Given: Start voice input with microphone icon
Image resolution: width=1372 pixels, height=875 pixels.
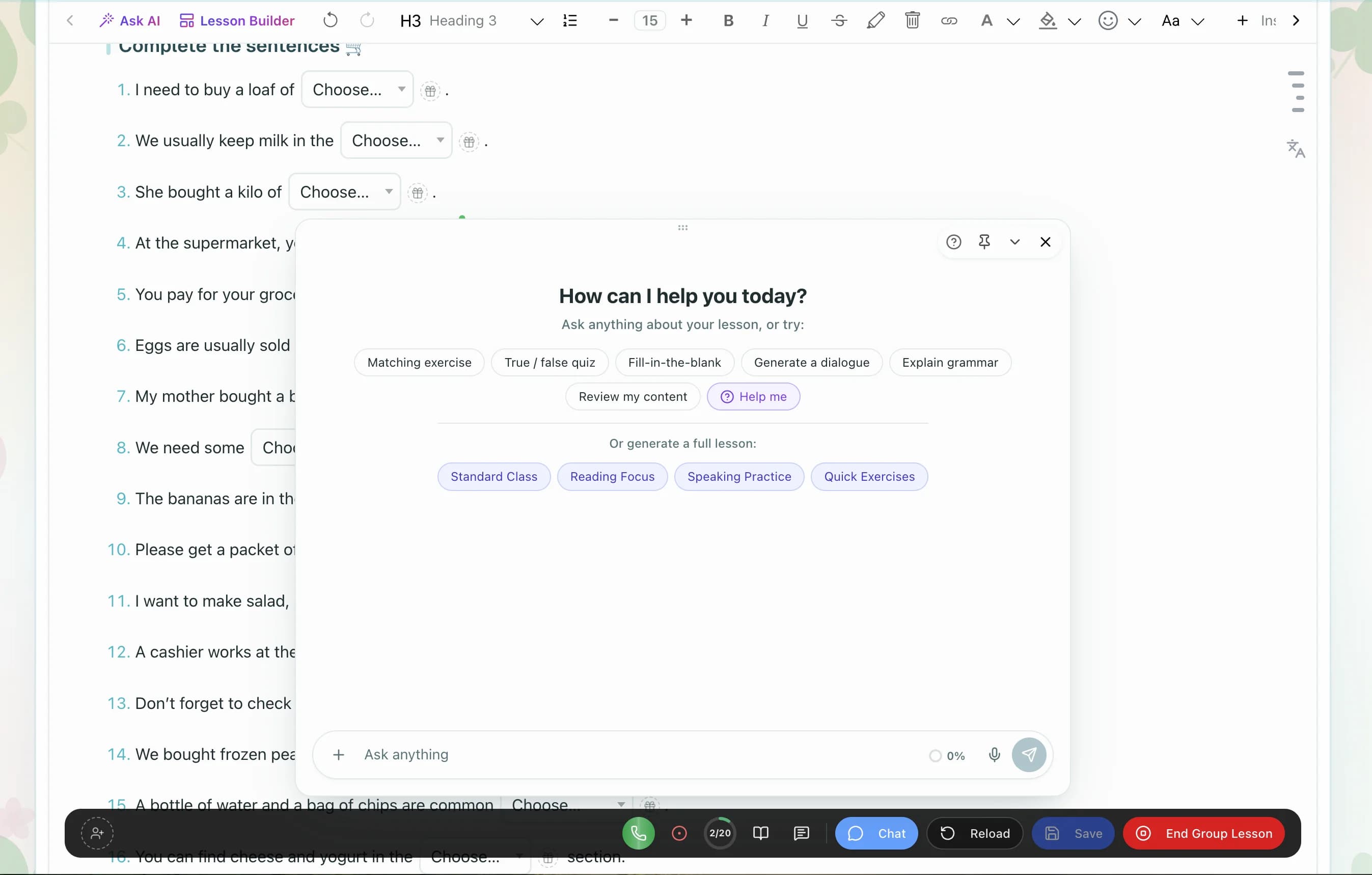Looking at the screenshot, I should pos(994,755).
